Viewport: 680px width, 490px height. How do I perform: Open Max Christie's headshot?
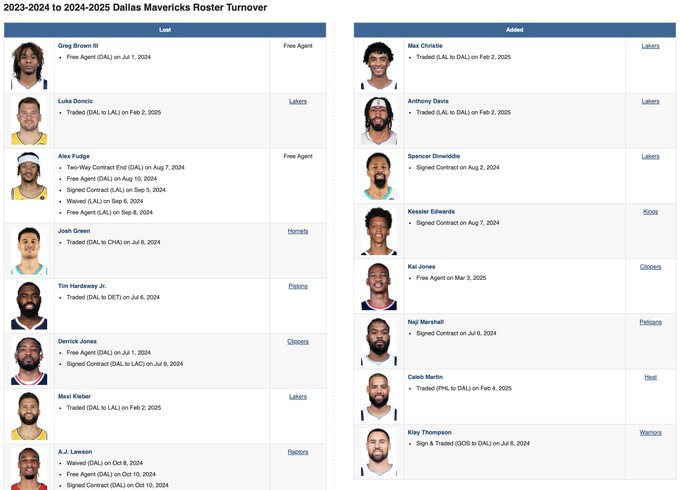(x=379, y=65)
